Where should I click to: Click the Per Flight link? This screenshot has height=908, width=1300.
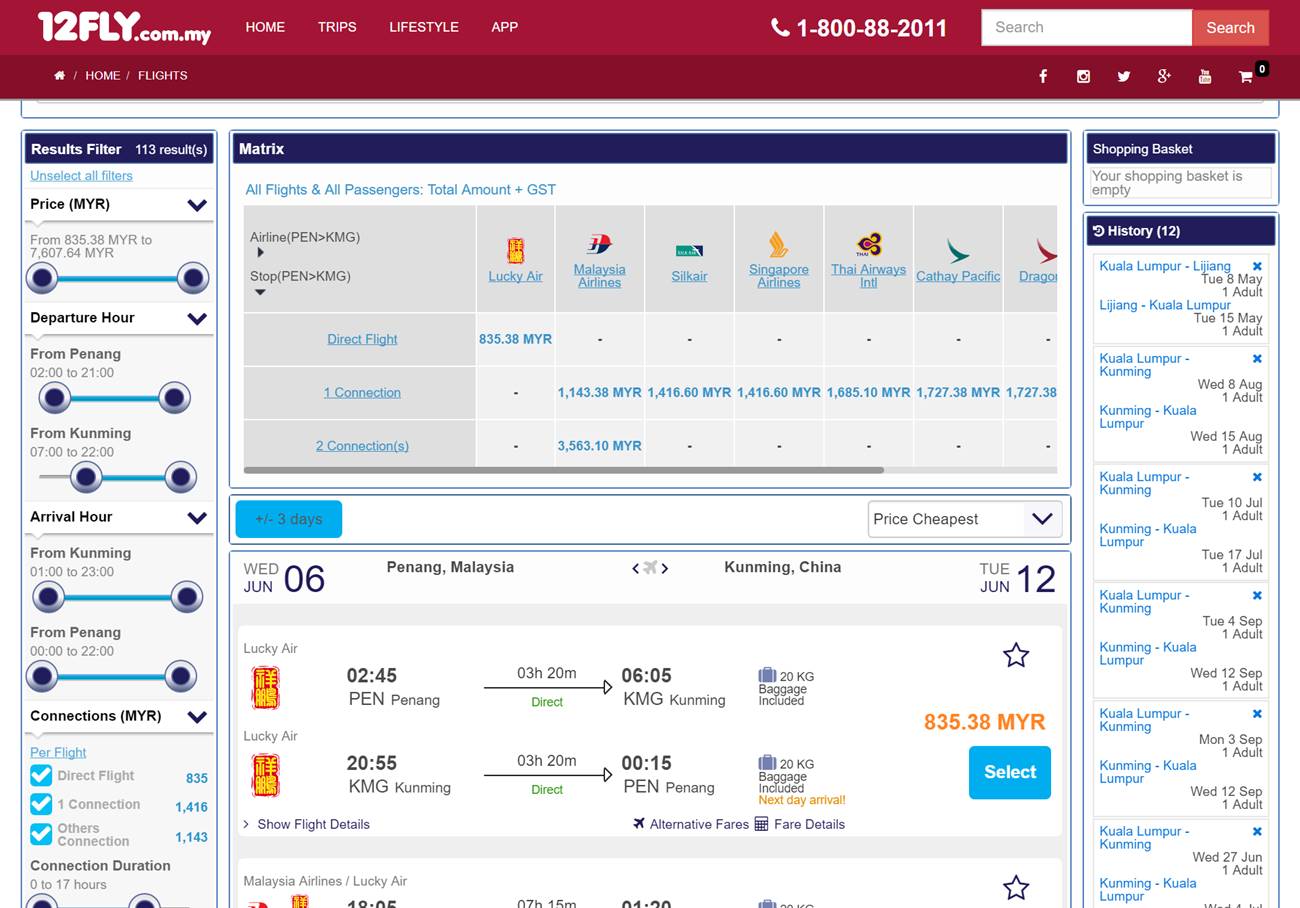tap(58, 753)
